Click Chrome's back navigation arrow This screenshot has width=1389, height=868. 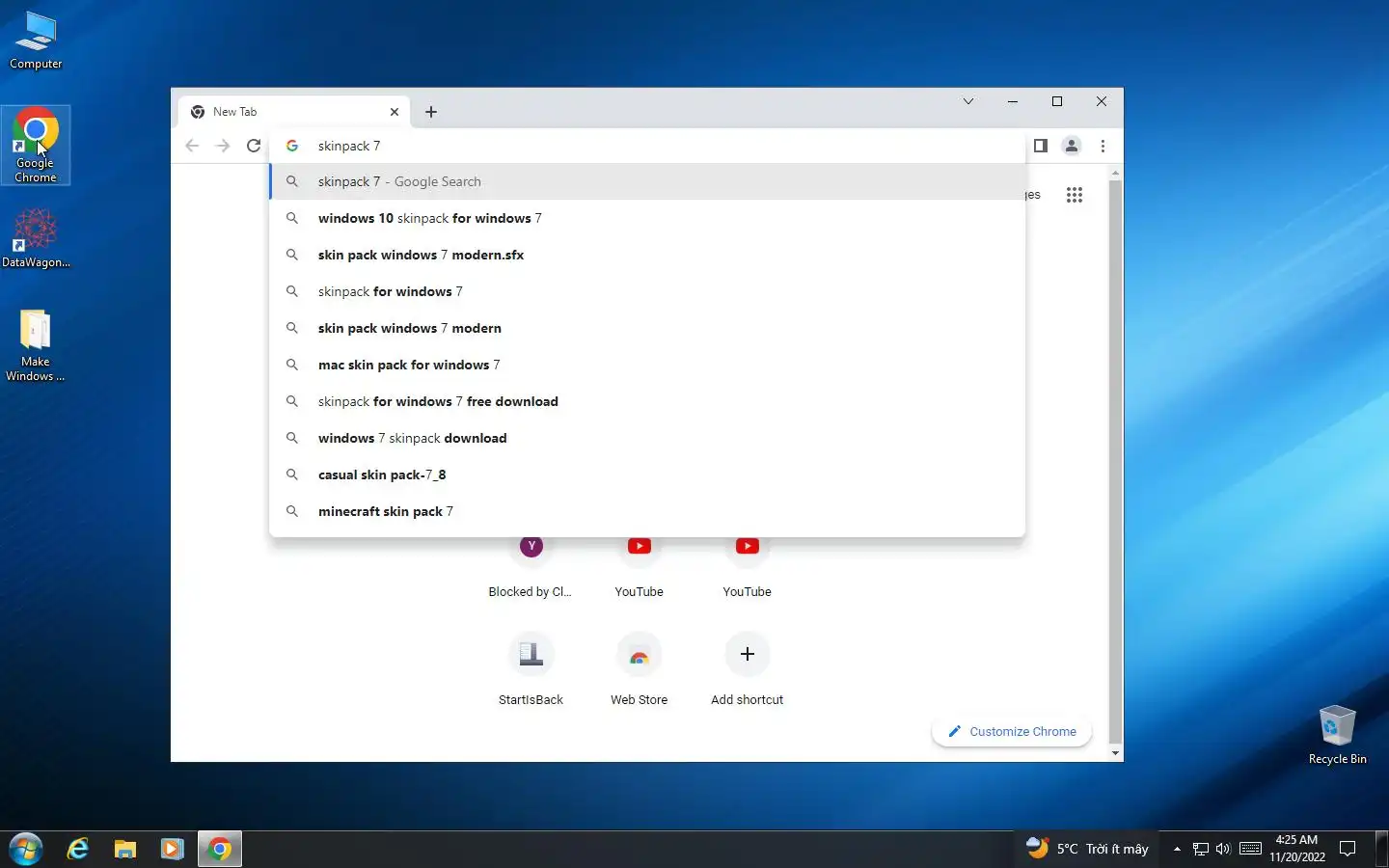[192, 146]
